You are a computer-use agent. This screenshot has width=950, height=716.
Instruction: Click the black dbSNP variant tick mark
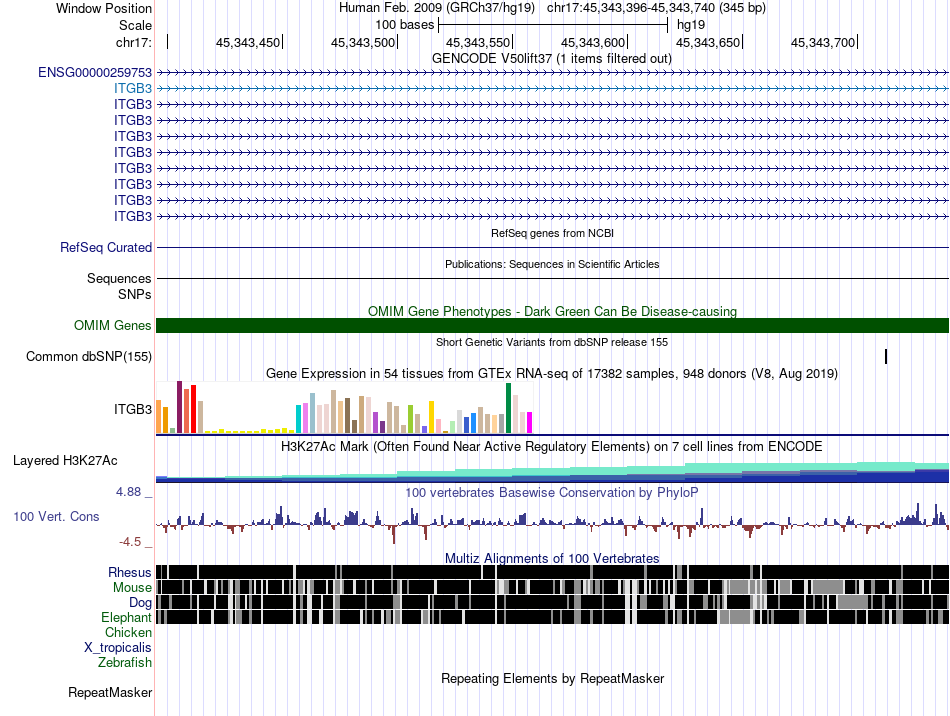(x=886, y=357)
